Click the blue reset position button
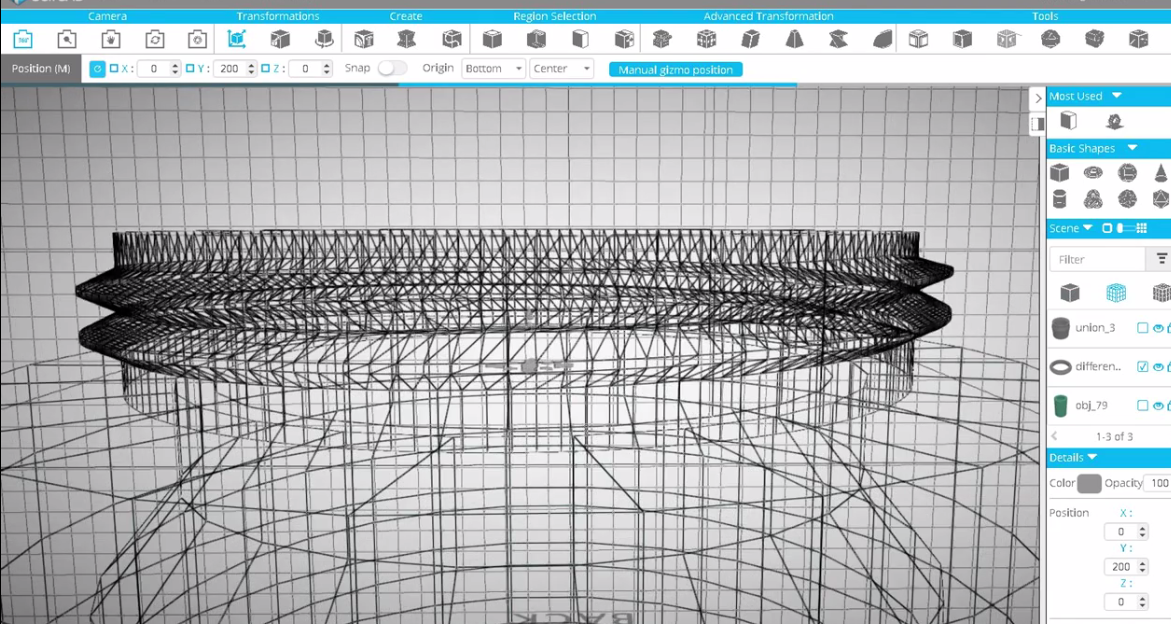This screenshot has height=624, width=1171. pos(97,69)
